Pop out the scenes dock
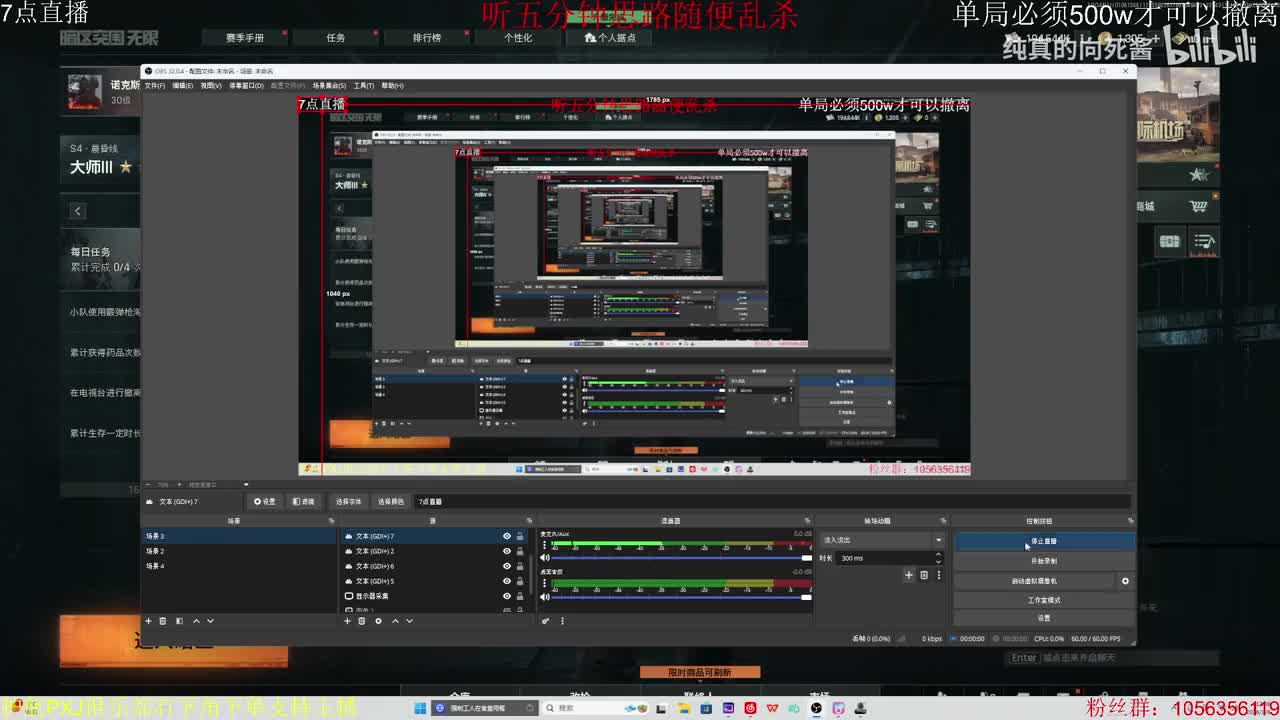 coord(331,521)
